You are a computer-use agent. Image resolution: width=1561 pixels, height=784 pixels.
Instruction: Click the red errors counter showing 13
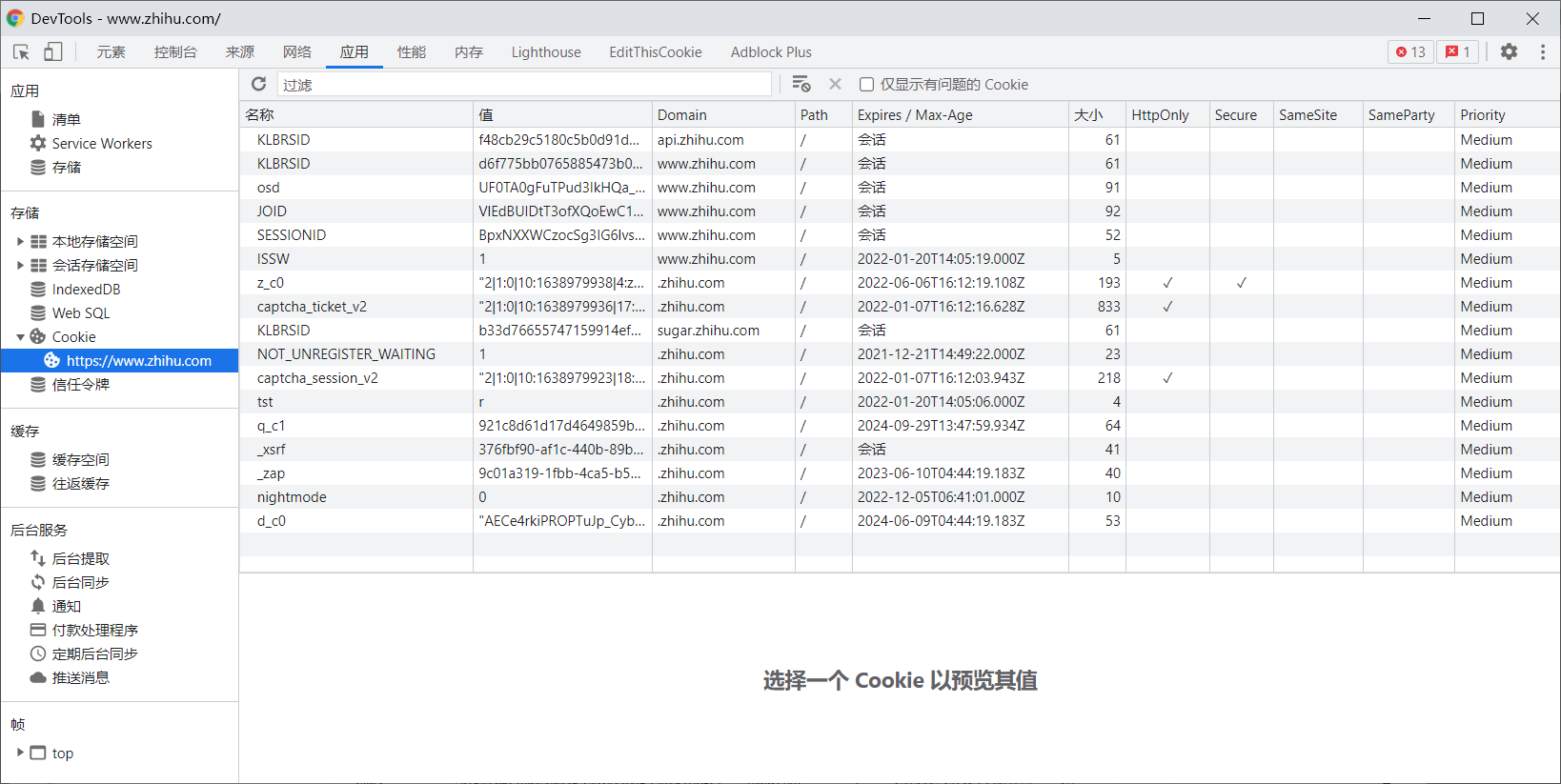(1410, 52)
